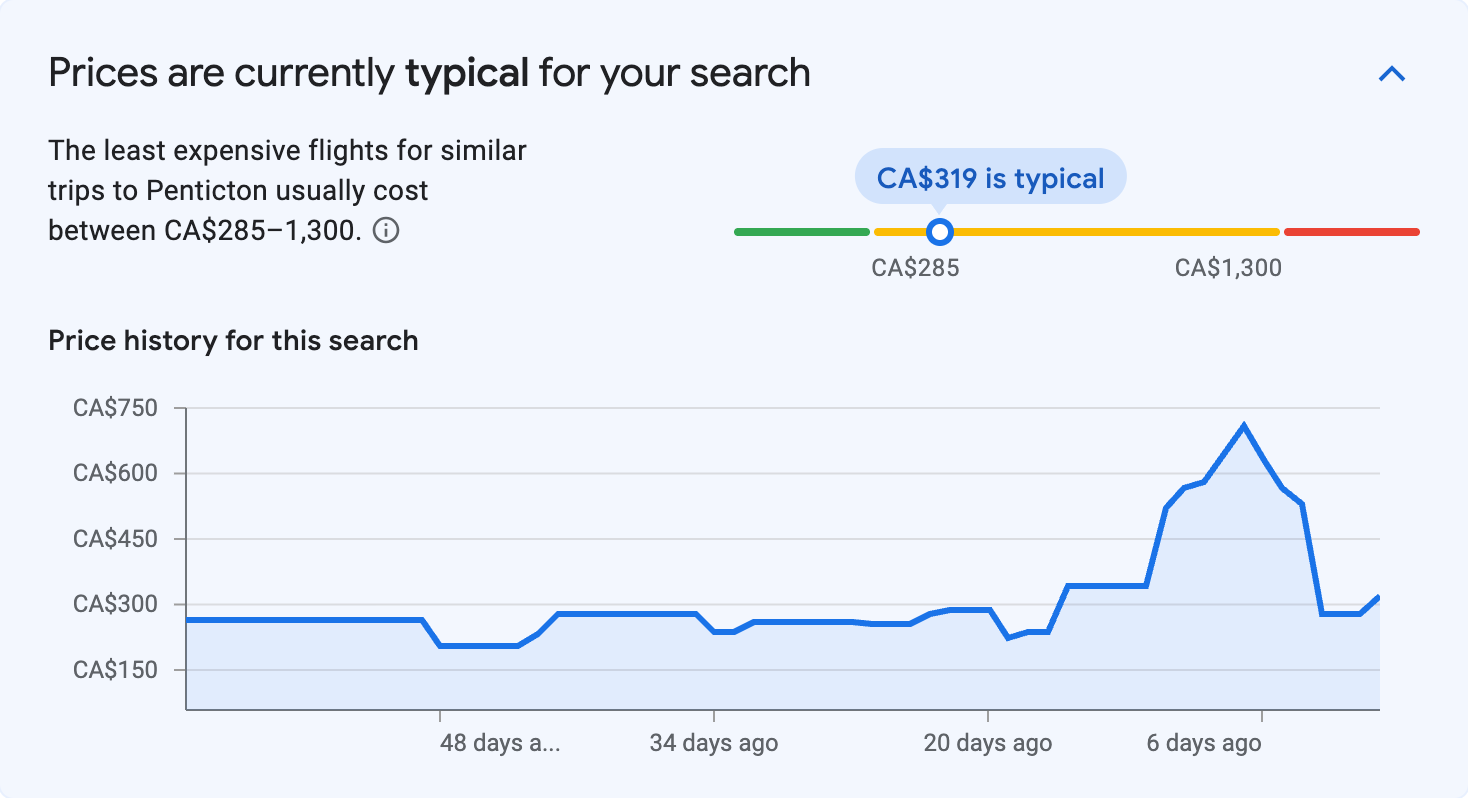This screenshot has height=798, width=1468.
Task: Click the "34 days ago" axis label
Action: (x=713, y=744)
